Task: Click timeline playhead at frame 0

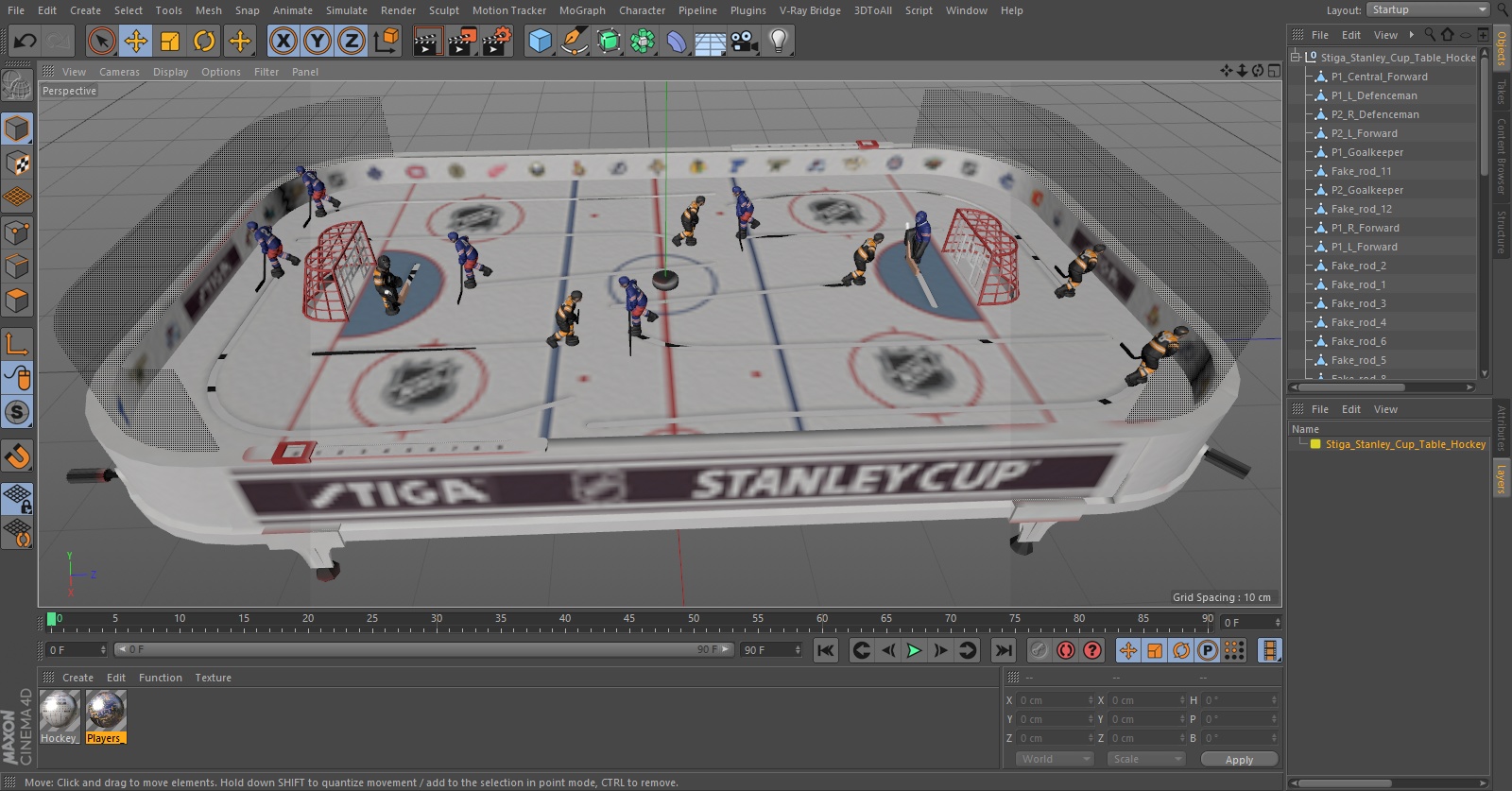Action: pos(51,620)
